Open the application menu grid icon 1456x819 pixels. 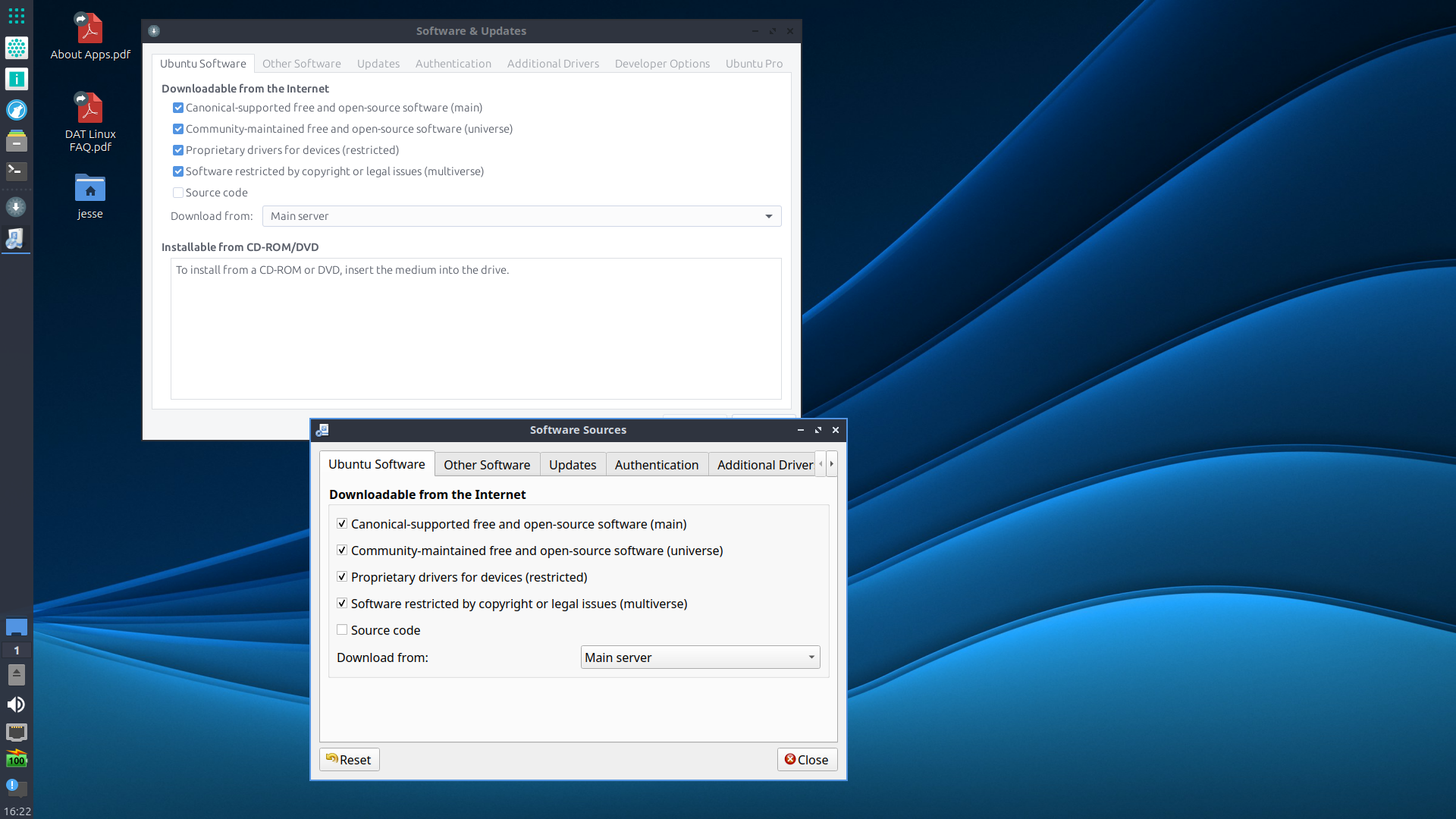(16, 16)
